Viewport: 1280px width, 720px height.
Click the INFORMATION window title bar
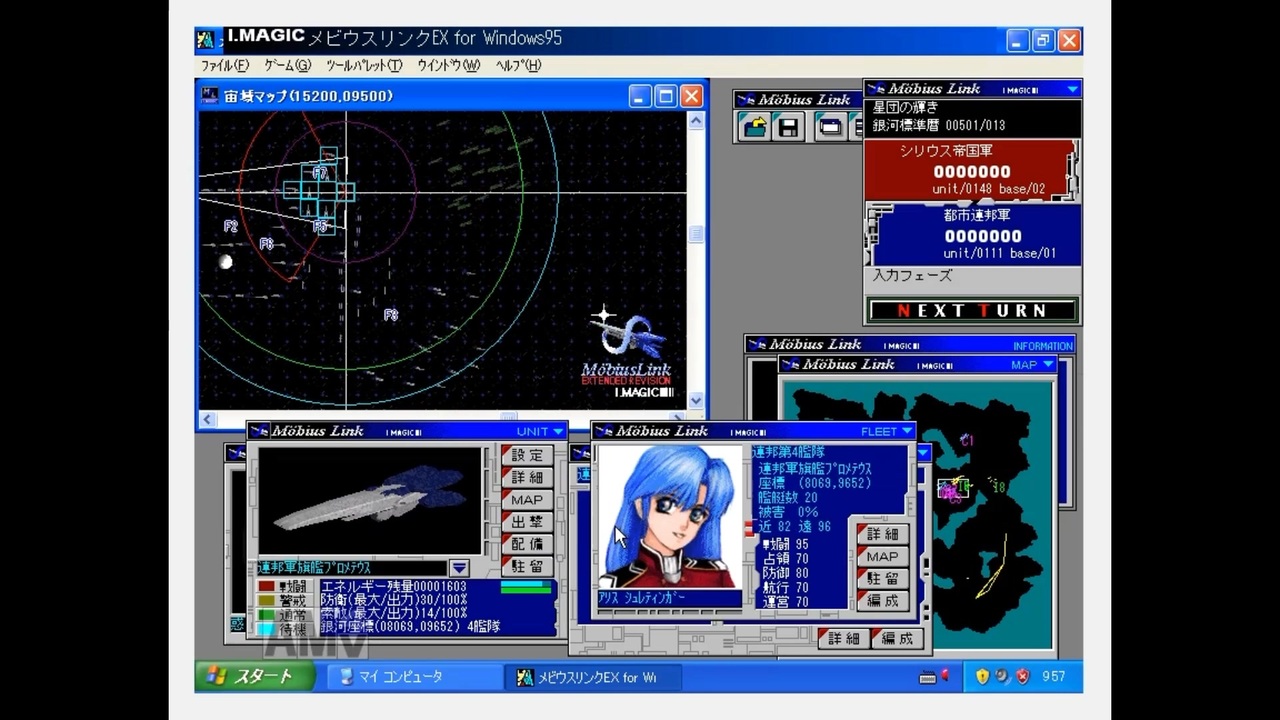point(910,345)
